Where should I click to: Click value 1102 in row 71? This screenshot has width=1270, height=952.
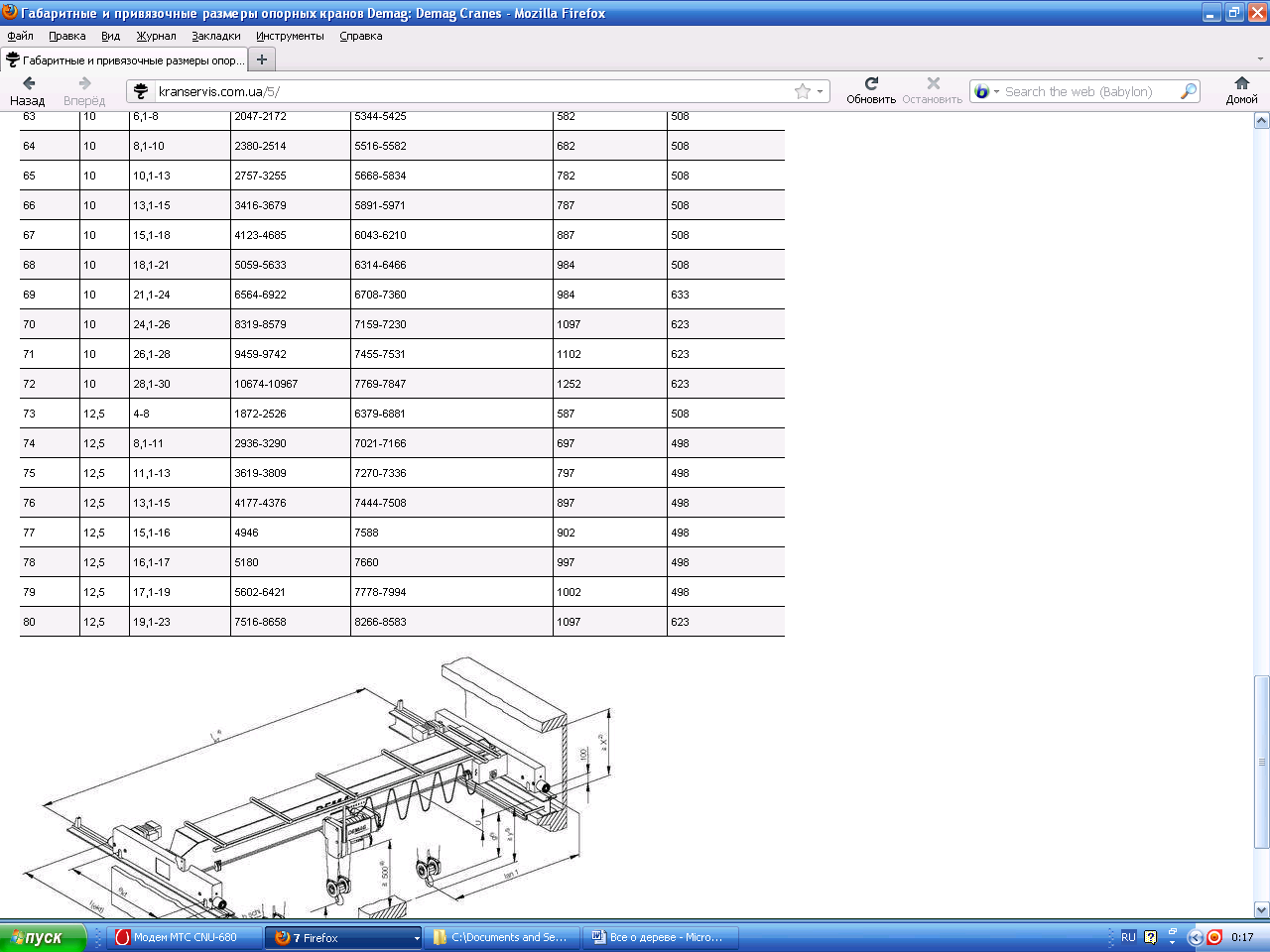569,354
